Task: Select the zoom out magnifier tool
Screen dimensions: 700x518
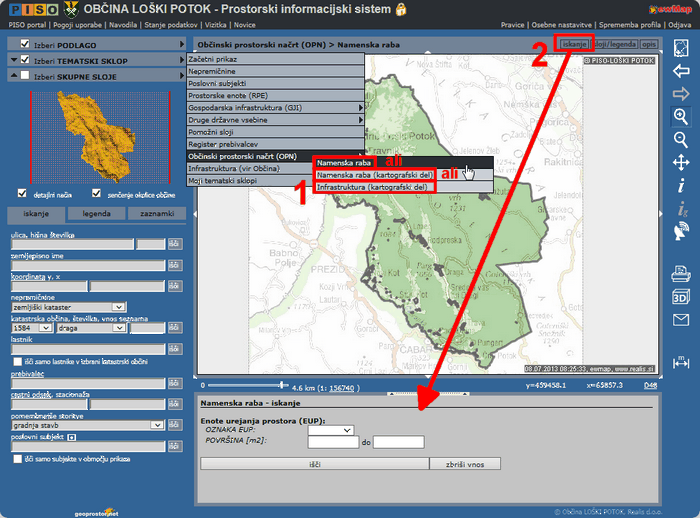Action: point(681,139)
